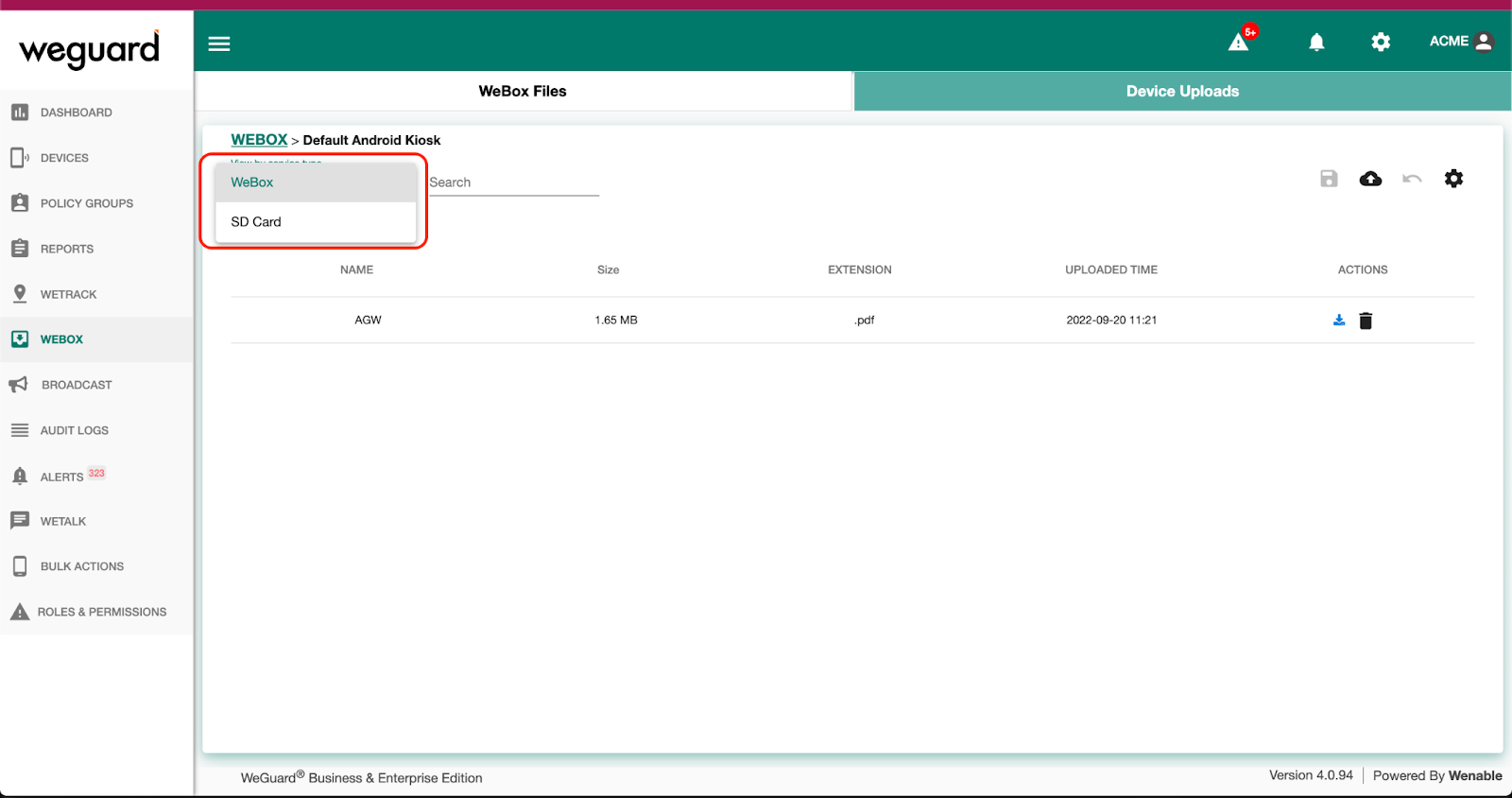
Task: Click the Roles & Permissions warning icon
Action: point(20,612)
